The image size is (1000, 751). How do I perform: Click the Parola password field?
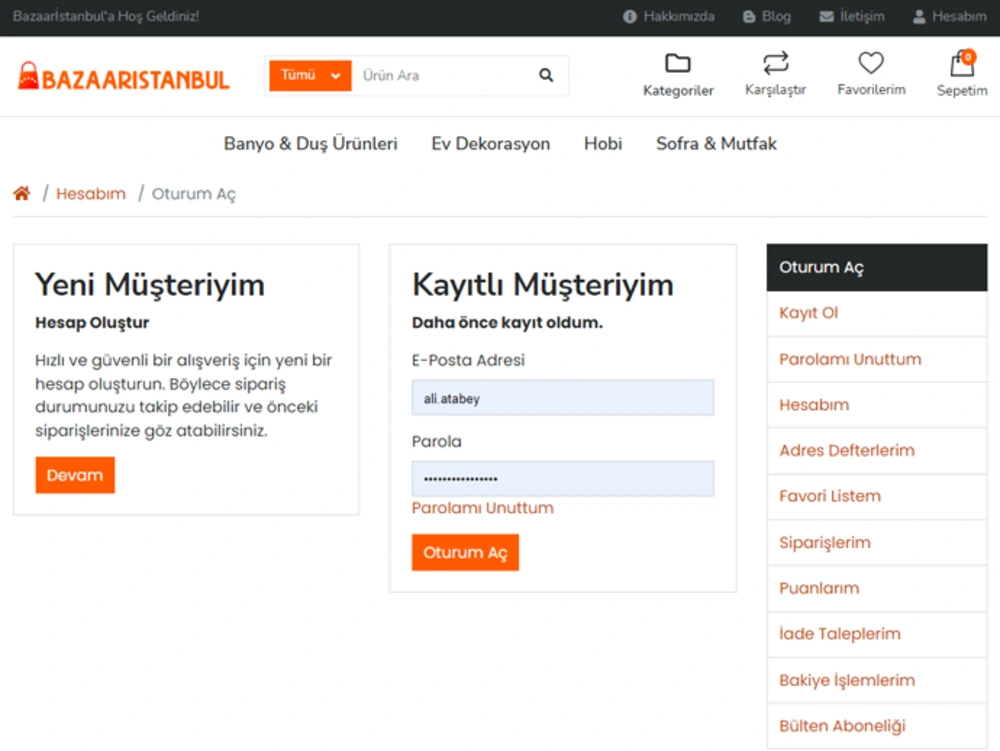562,479
